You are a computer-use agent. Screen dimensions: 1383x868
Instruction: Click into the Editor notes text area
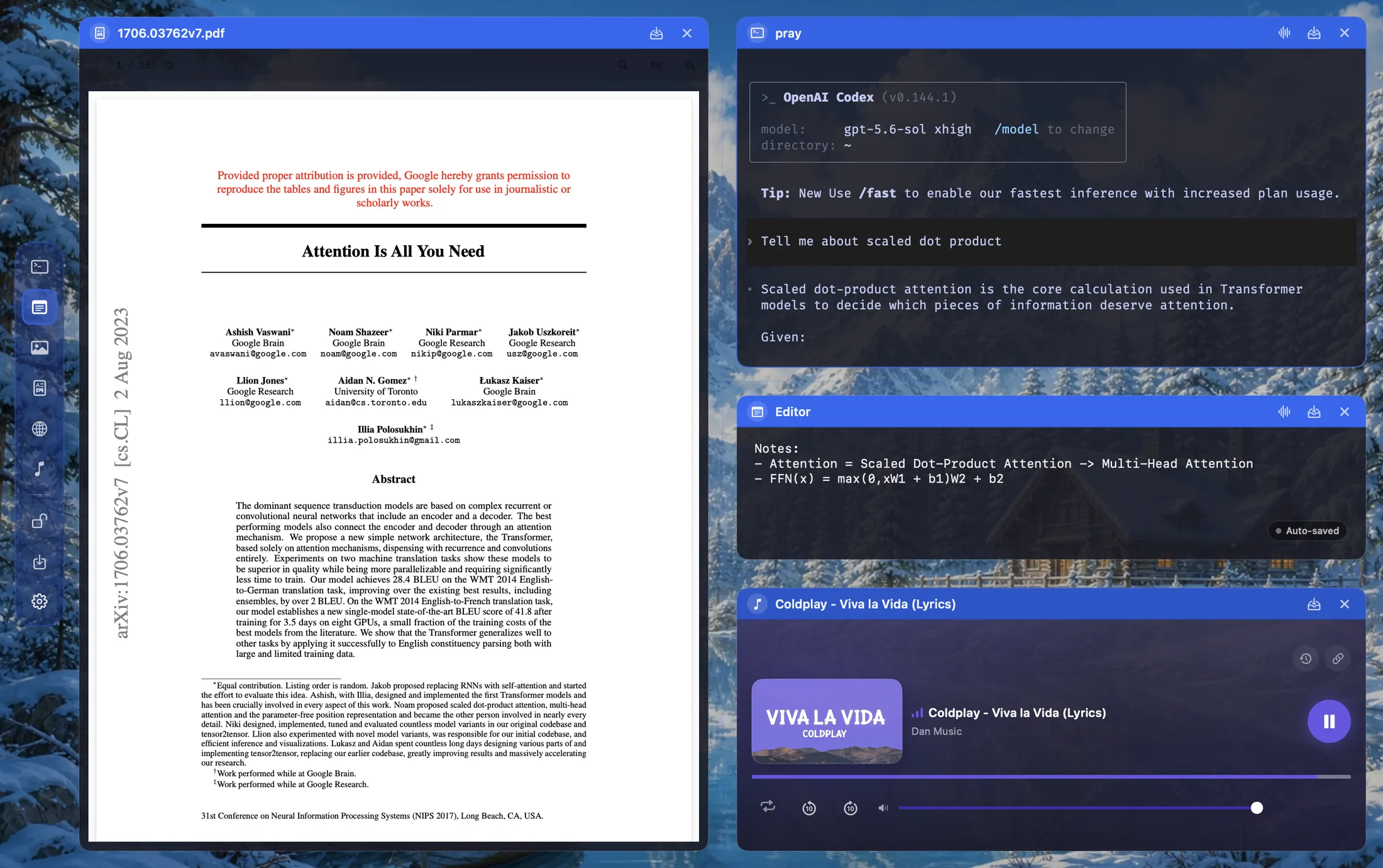[1051, 493]
